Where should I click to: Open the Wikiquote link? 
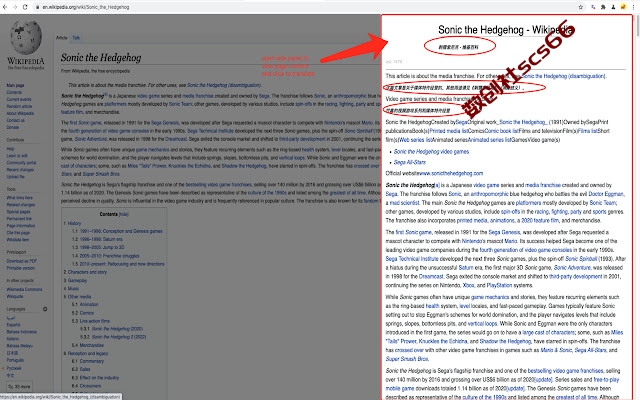[15, 296]
